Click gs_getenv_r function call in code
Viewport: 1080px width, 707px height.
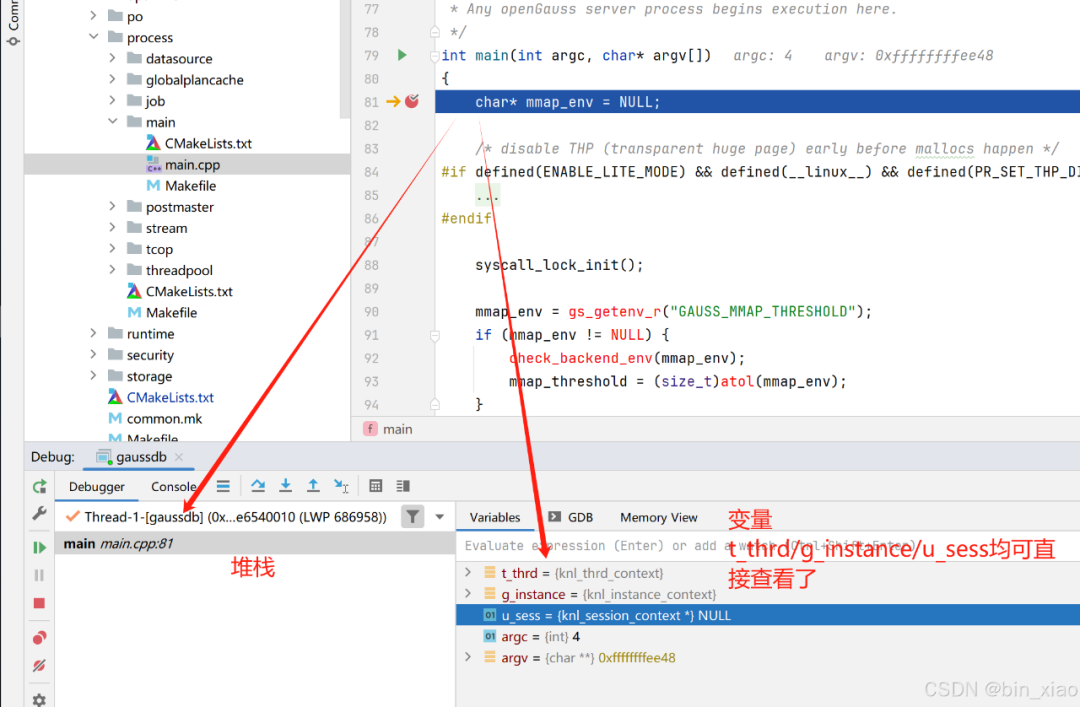[x=614, y=311]
